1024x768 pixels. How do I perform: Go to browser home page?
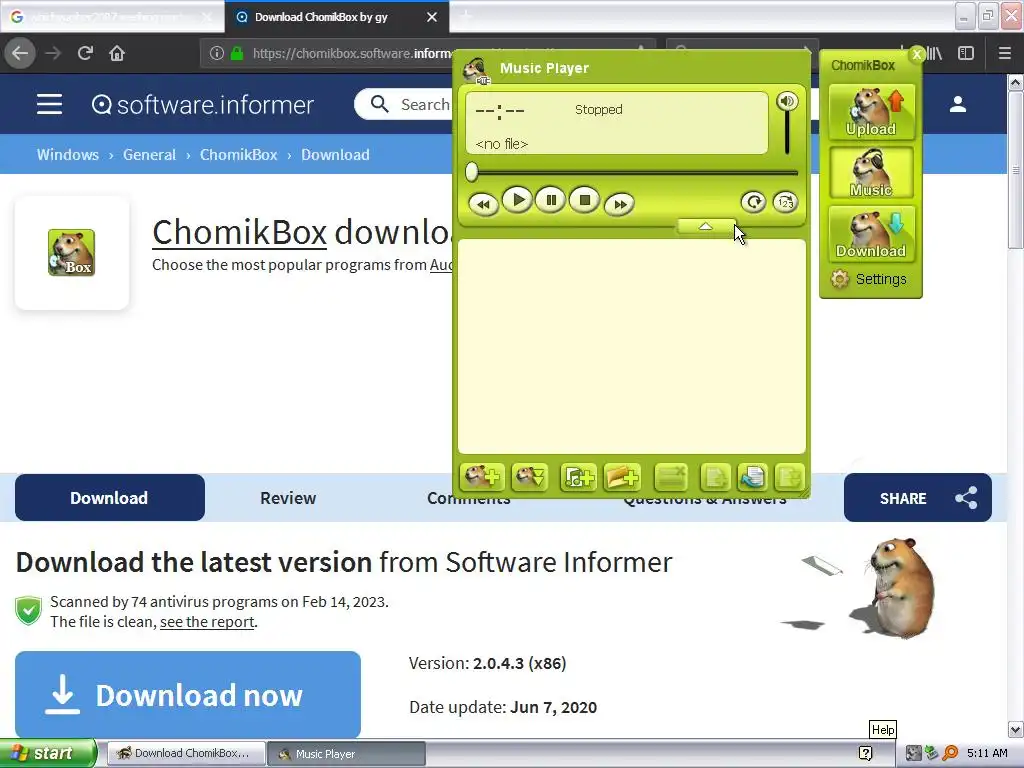[117, 53]
